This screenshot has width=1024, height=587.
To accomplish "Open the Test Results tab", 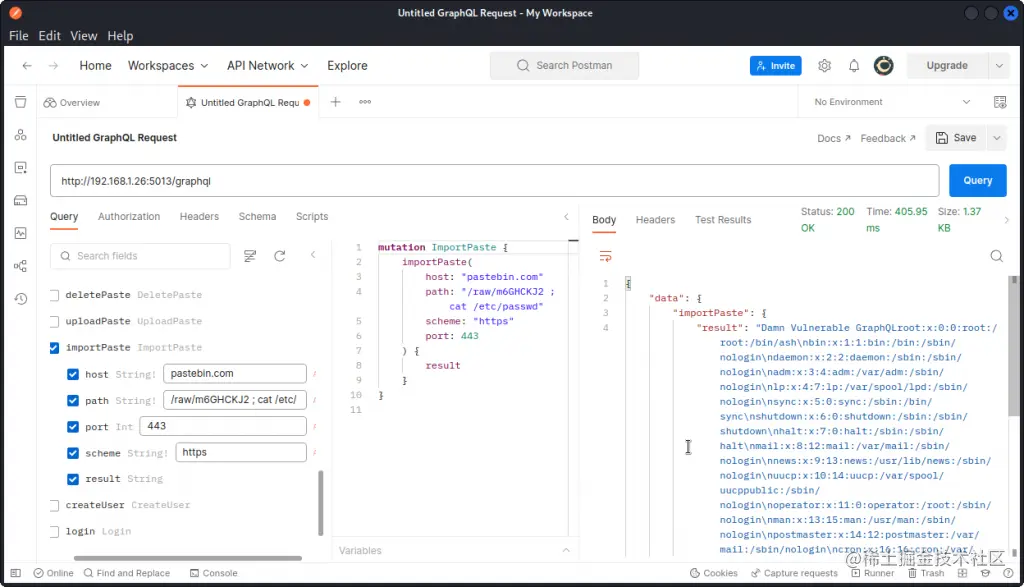I will pyautogui.click(x=723, y=220).
